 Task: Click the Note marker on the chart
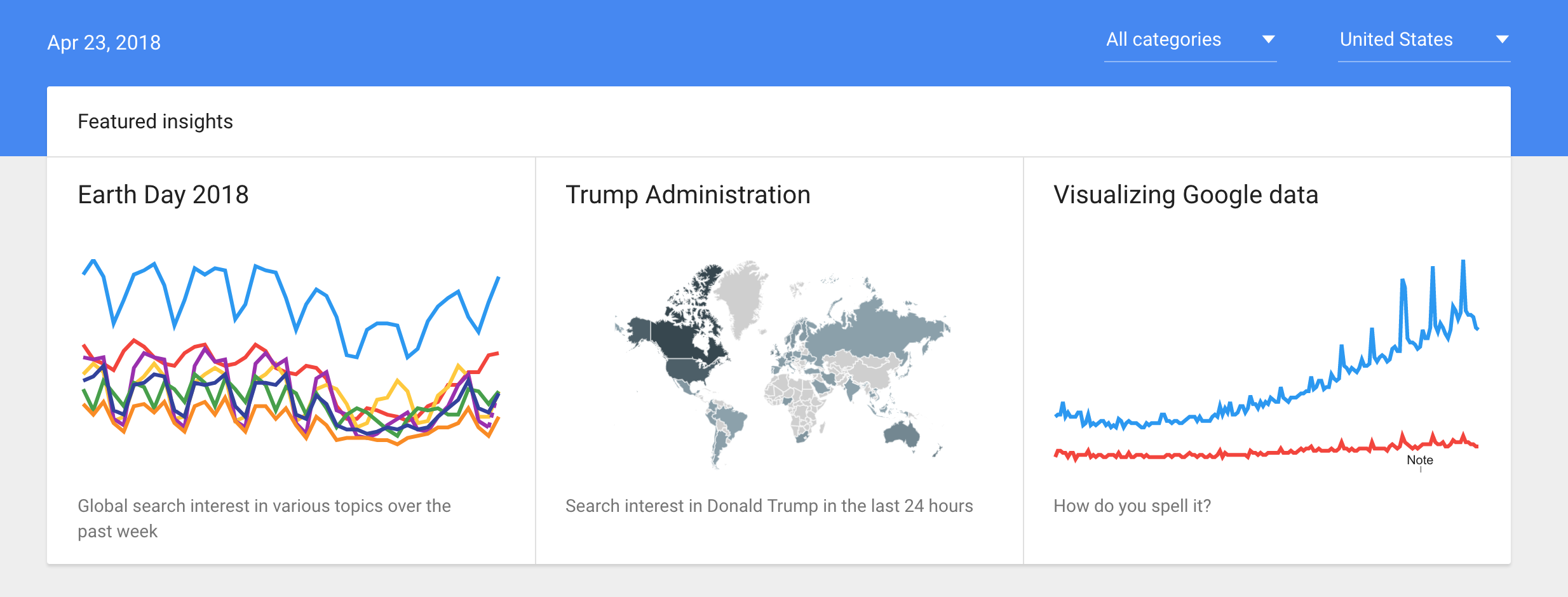[x=1419, y=460]
